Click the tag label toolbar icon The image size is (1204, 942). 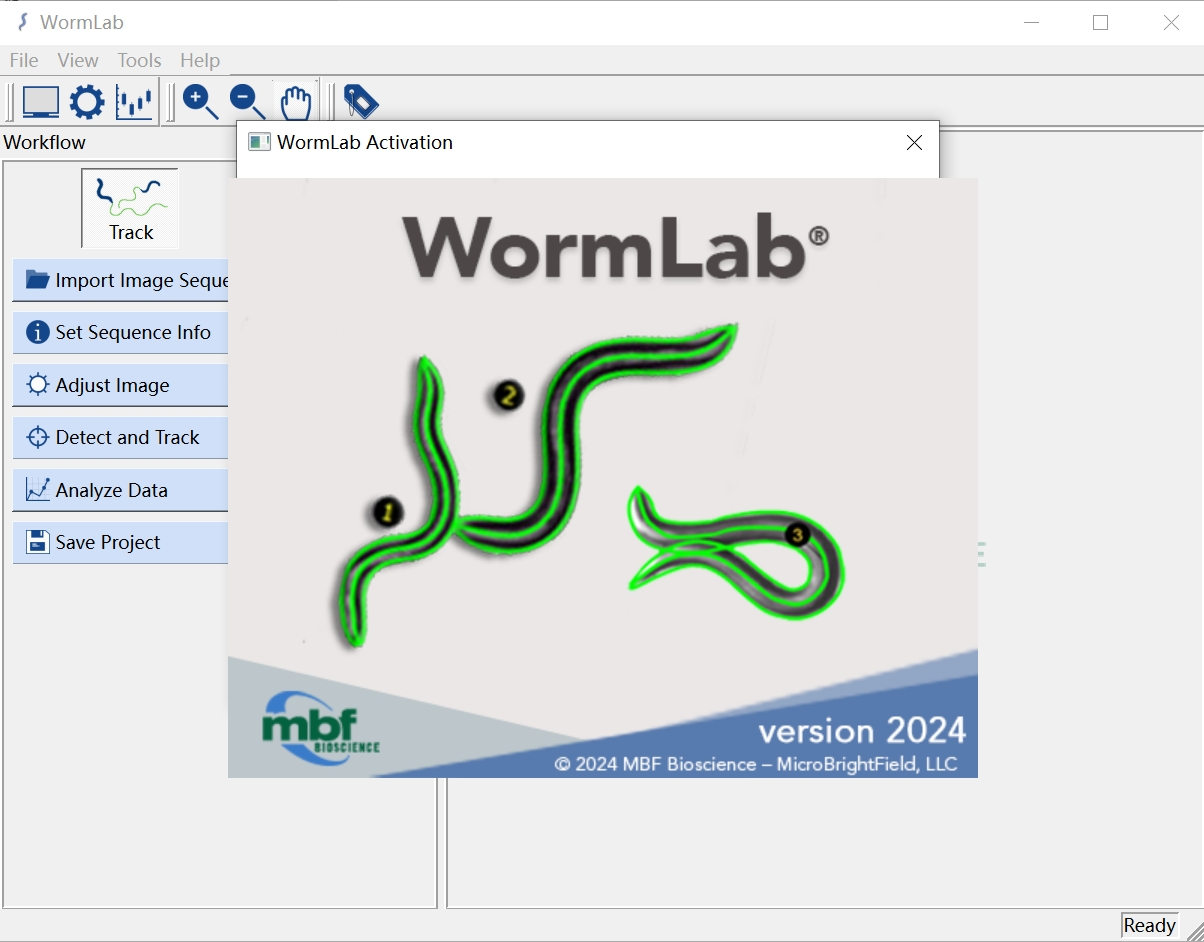pyautogui.click(x=360, y=102)
